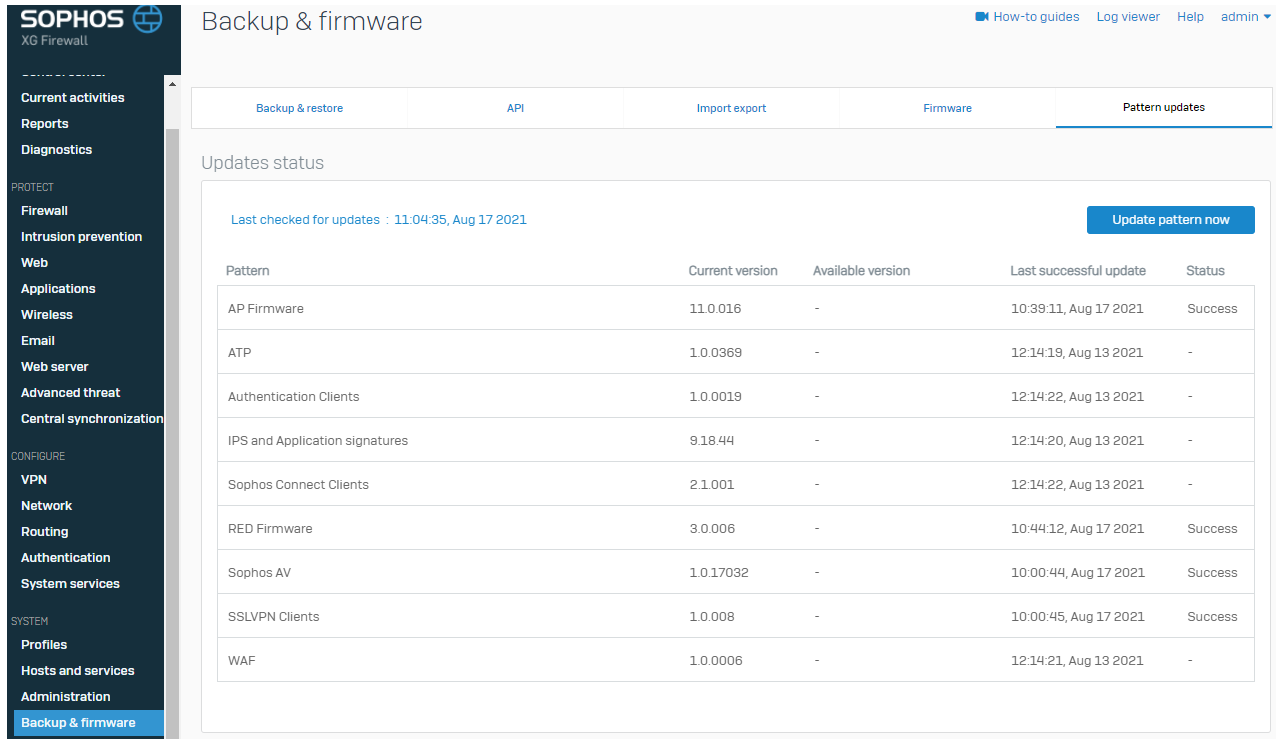Open the Web protection section
The width and height of the screenshot is (1276, 739).
pos(34,263)
